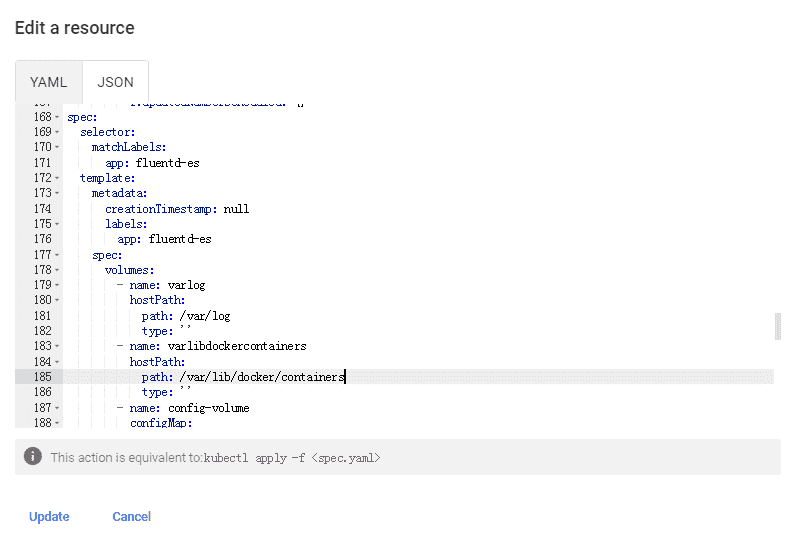This screenshot has height=535, width=797.
Task: Click 'template:' key on line 172
Action: (107, 178)
